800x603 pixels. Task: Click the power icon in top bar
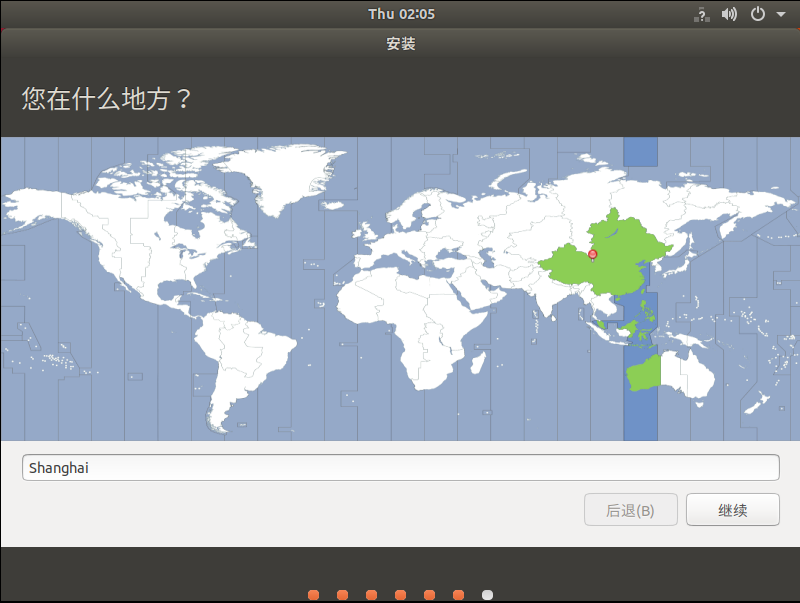coord(758,14)
